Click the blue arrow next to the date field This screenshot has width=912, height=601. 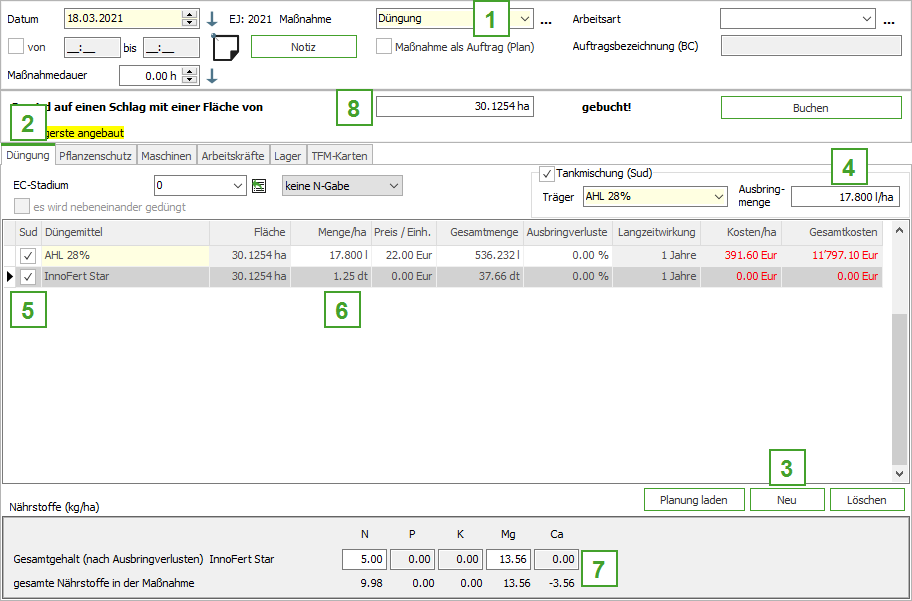click(211, 18)
